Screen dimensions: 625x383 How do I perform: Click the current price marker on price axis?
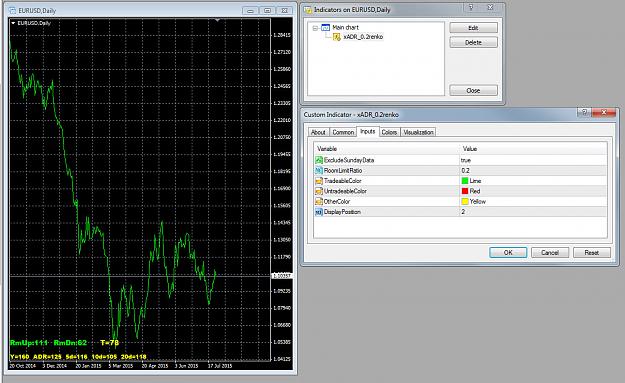pos(282,275)
